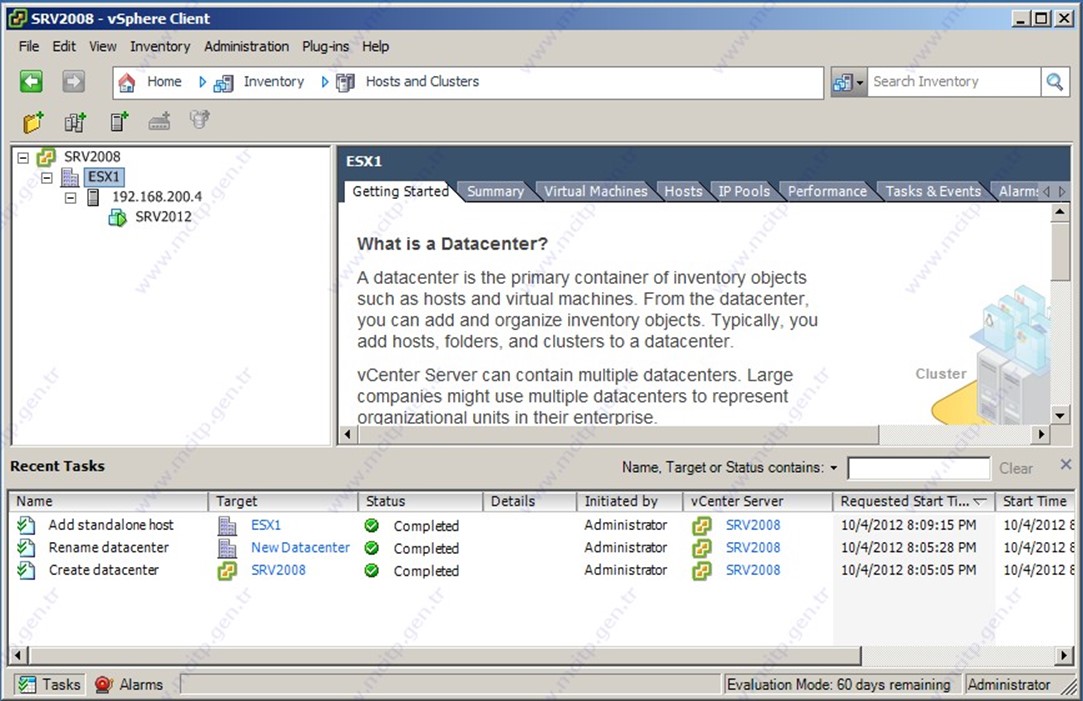Open the SRV2008 target link for Create datacenter
The height and width of the screenshot is (701, 1083).
pos(278,570)
